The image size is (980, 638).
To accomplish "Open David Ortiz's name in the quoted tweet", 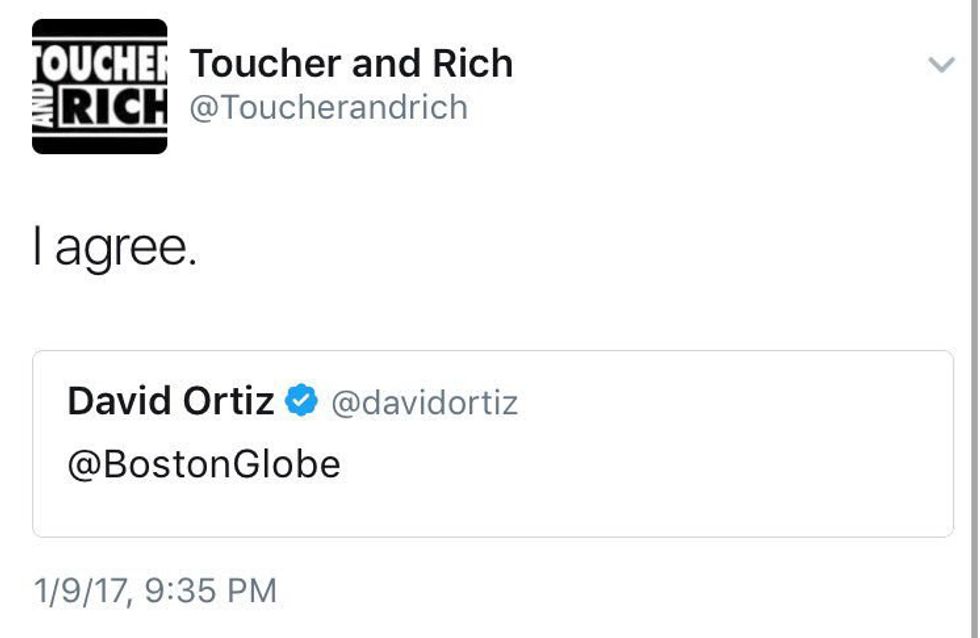I will tap(170, 402).
